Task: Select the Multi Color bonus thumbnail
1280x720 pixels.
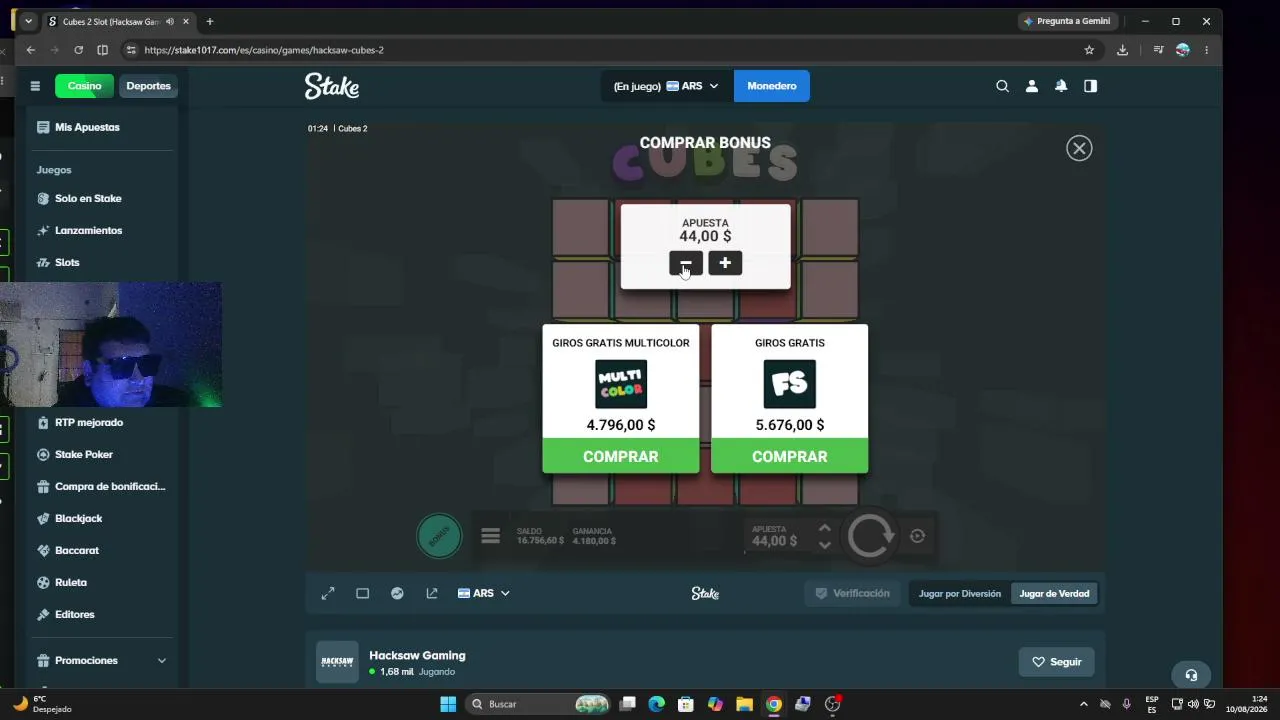Action: click(621, 384)
